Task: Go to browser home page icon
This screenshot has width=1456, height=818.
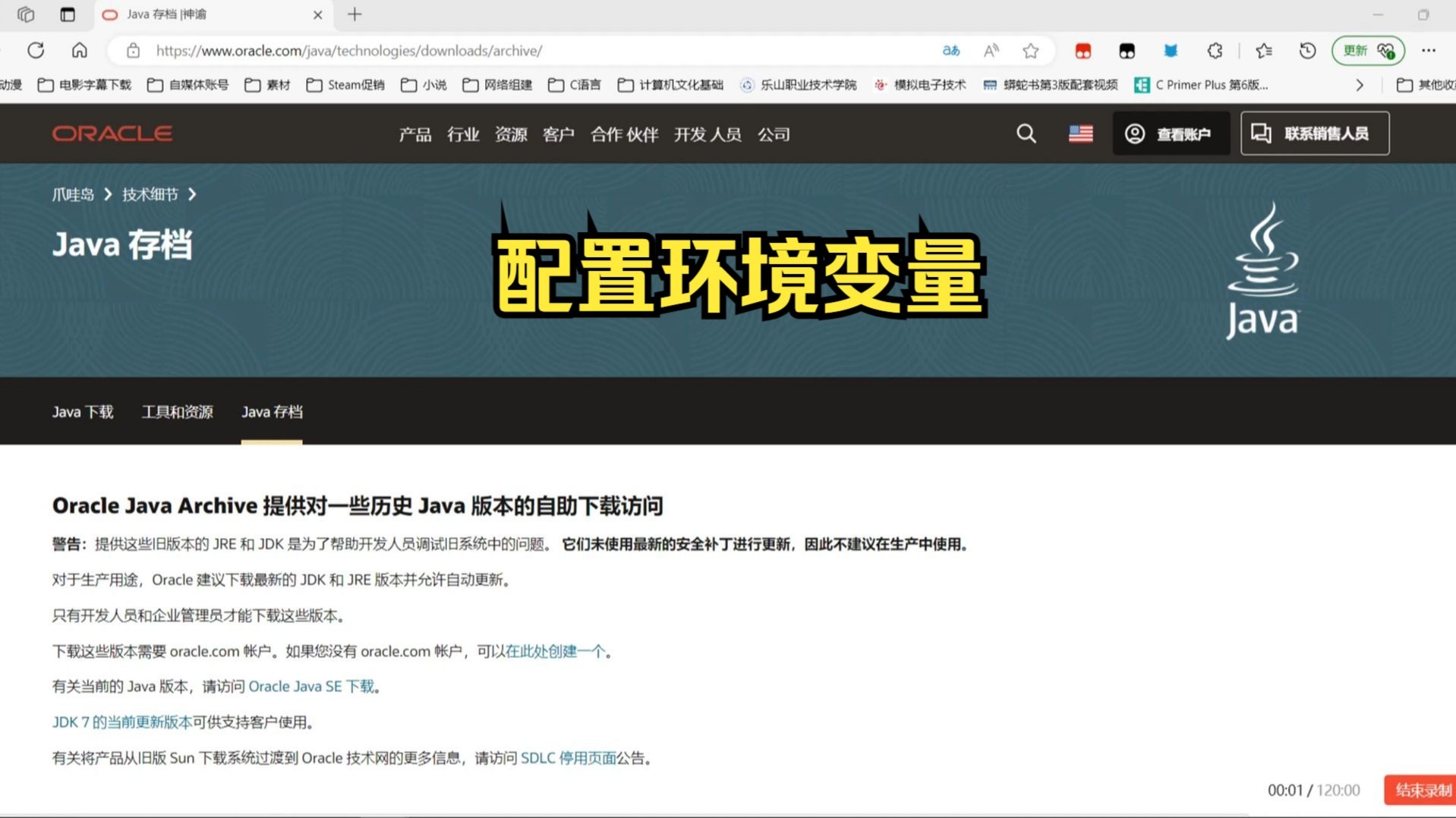Action: click(79, 51)
